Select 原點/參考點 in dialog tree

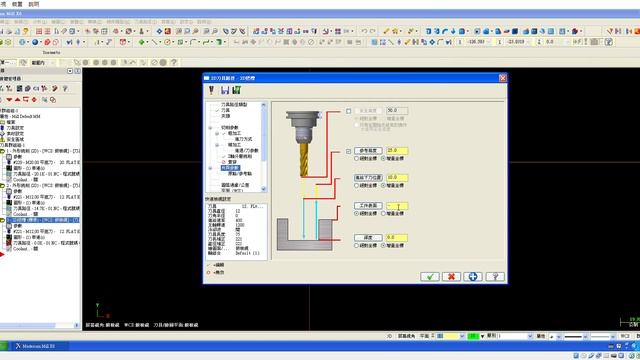(x=240, y=174)
